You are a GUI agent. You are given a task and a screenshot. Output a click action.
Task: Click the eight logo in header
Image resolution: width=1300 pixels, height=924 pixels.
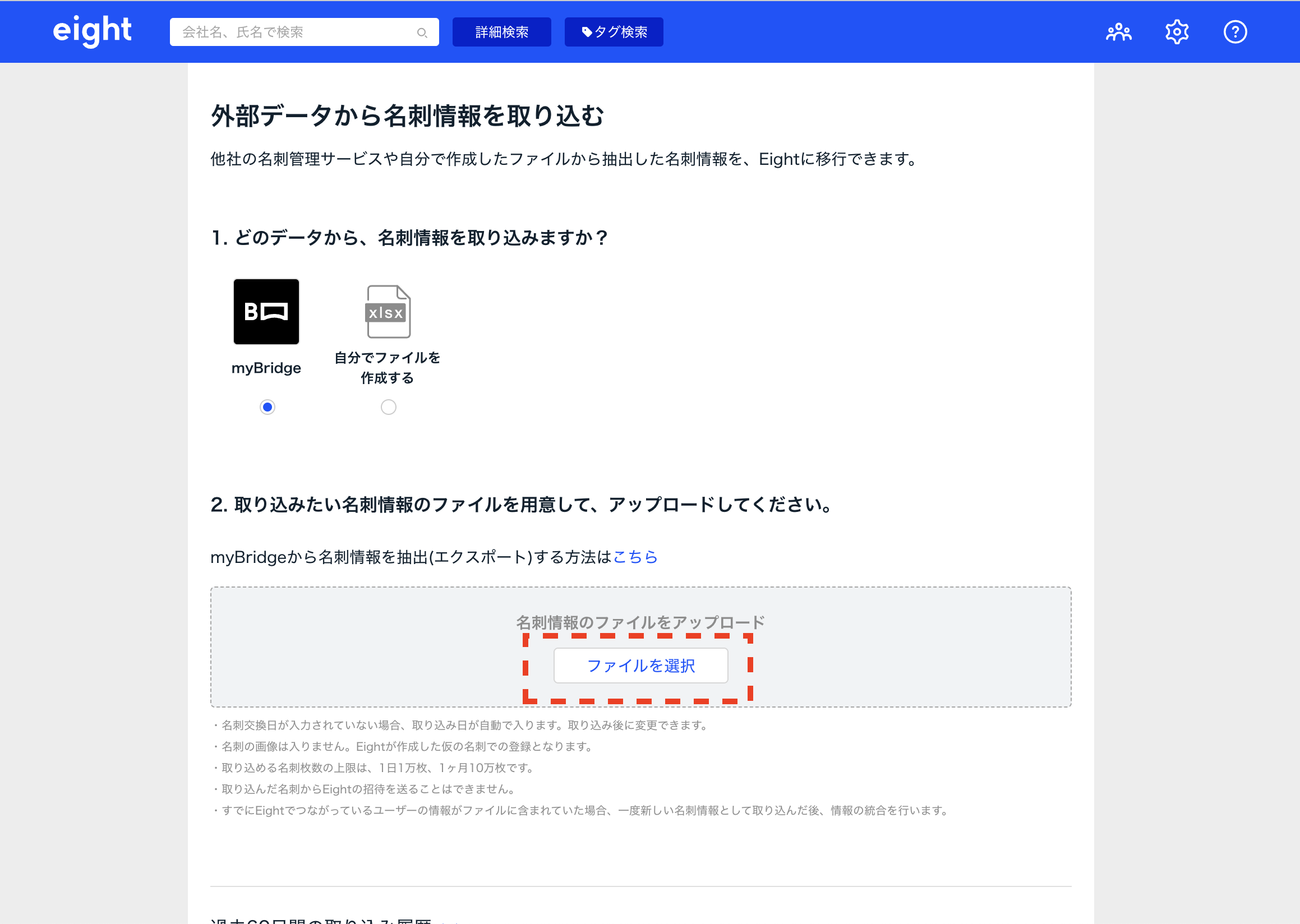click(x=92, y=31)
